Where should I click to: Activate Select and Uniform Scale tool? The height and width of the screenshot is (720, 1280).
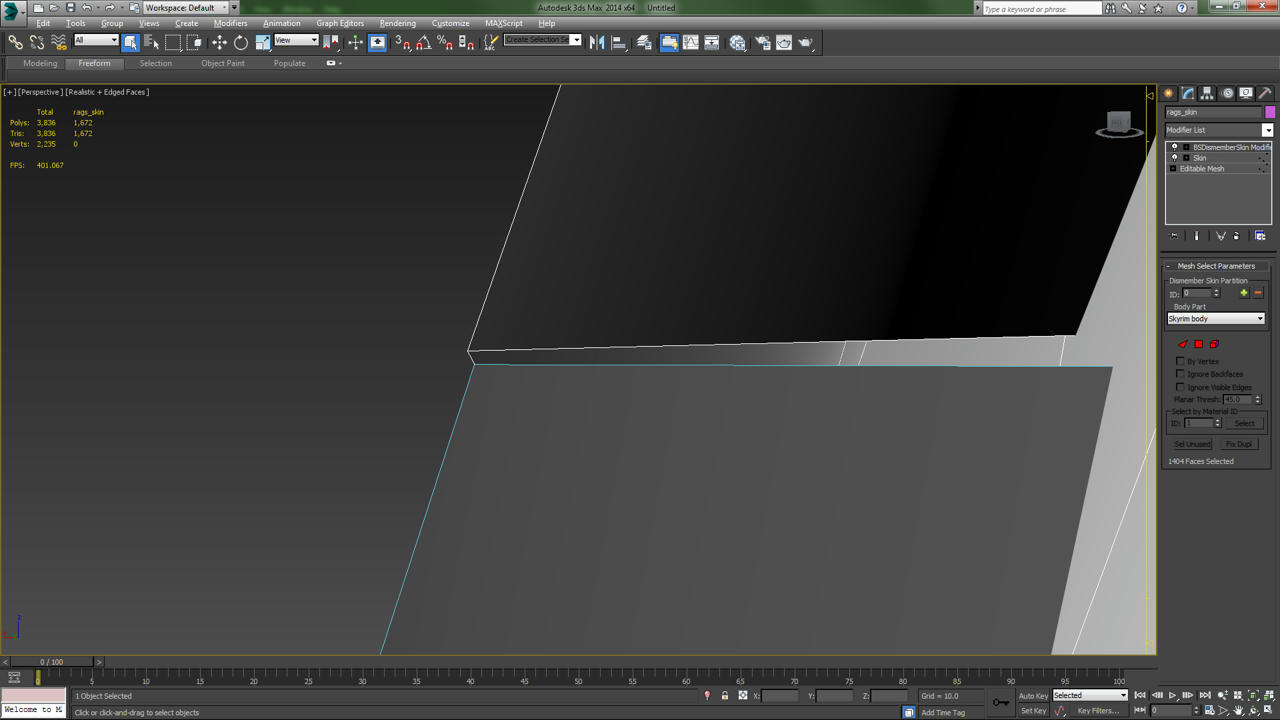[x=262, y=42]
